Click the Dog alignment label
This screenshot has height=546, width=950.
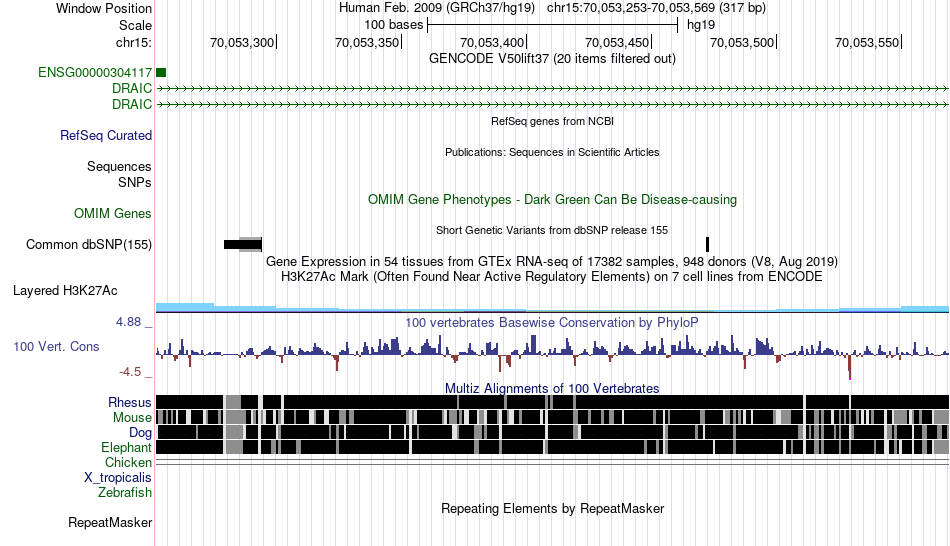click(140, 433)
